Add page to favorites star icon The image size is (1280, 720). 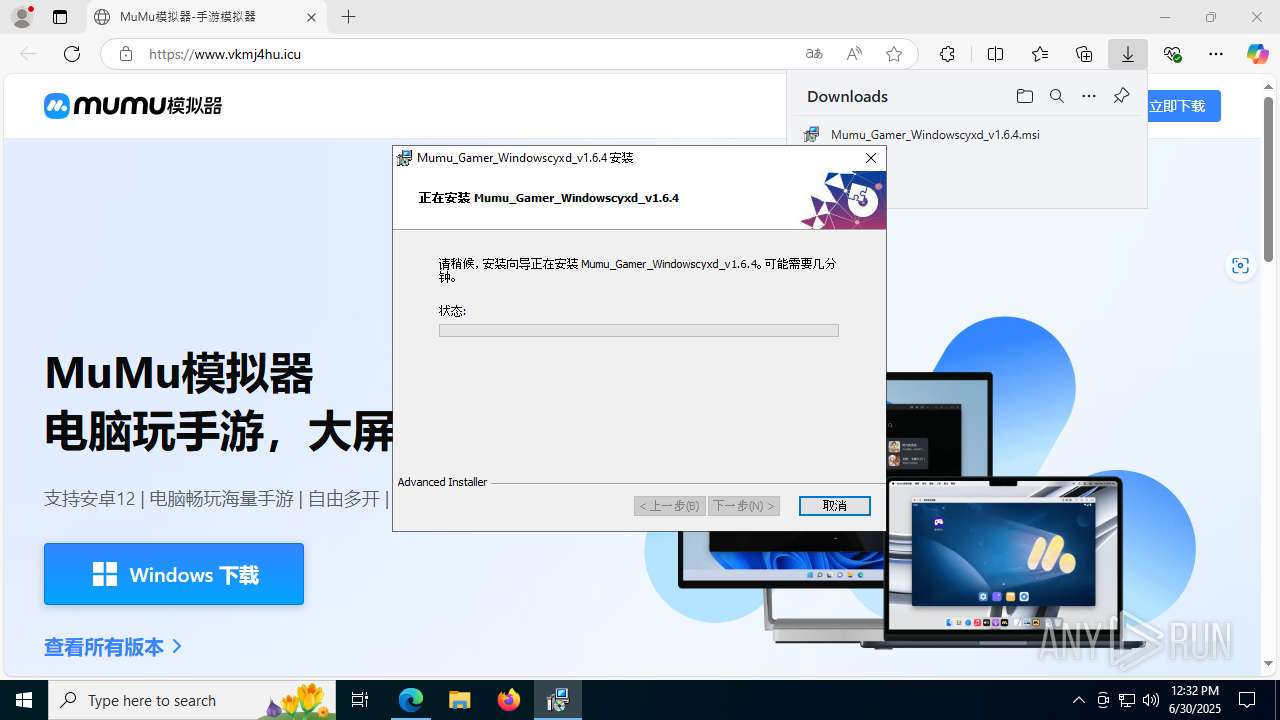point(894,54)
